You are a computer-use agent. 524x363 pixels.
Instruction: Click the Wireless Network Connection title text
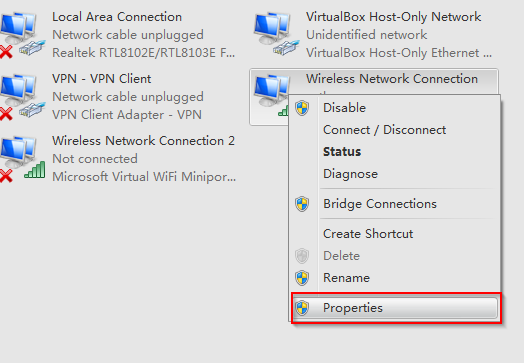pos(392,79)
